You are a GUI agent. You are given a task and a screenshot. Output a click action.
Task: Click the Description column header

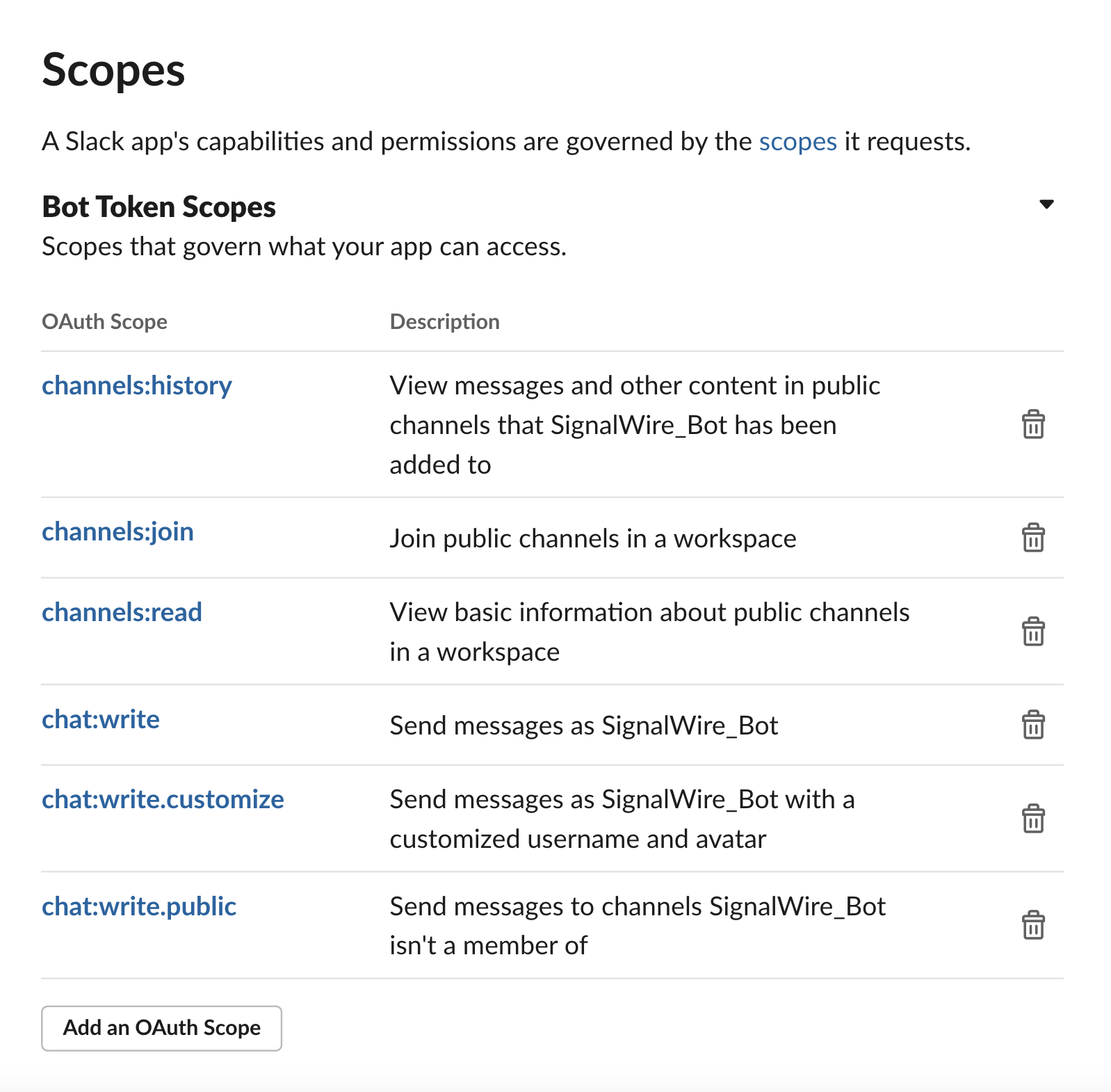[x=444, y=322]
